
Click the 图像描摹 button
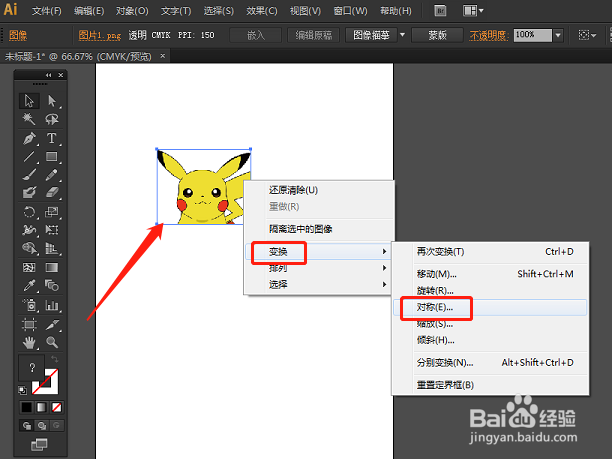click(x=371, y=36)
